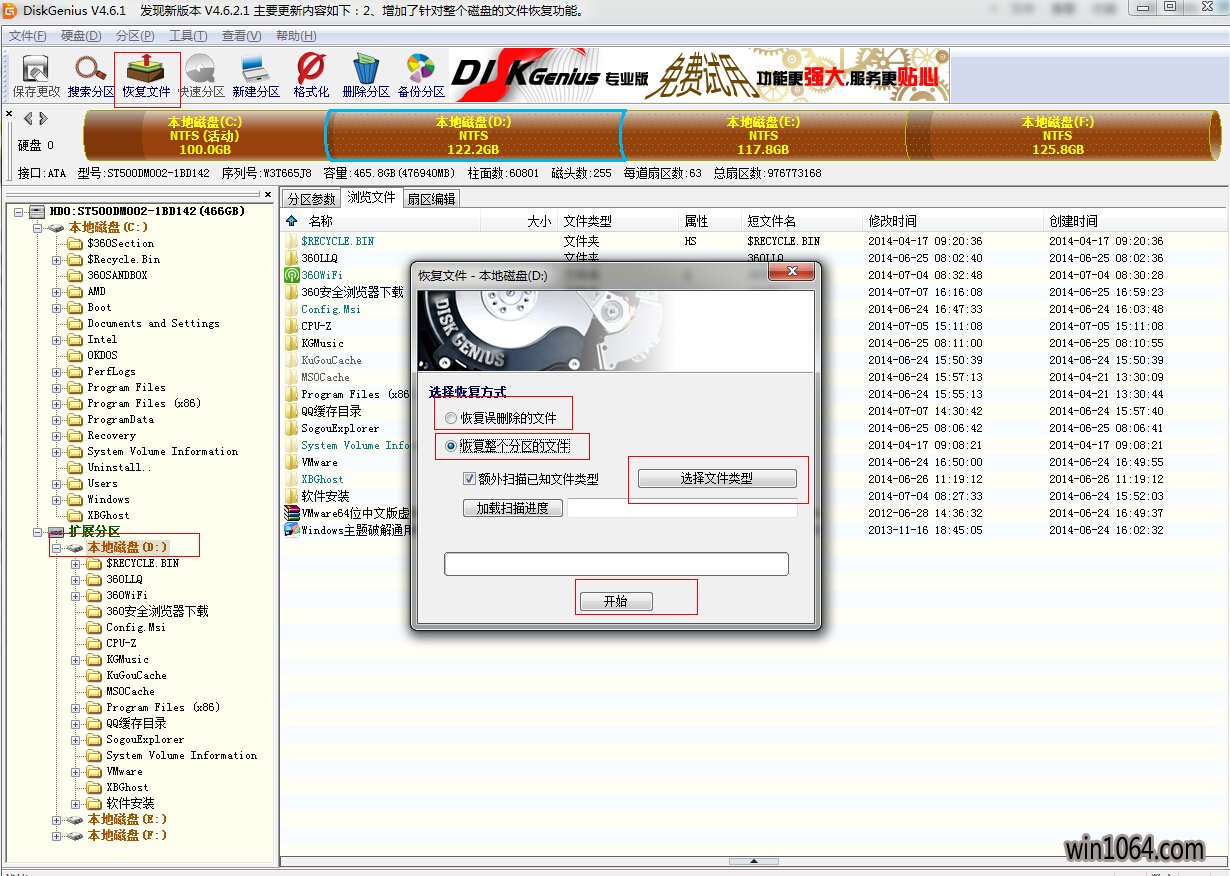Collapse the 本地磁盘(D:) tree node
1230x876 pixels.
[57, 547]
